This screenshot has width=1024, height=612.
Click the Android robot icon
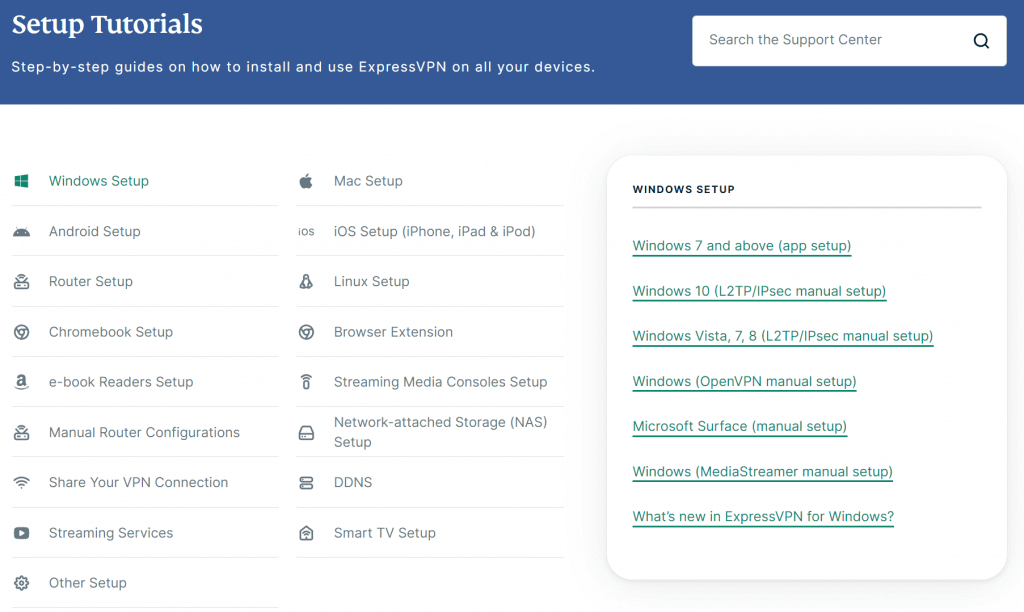click(22, 231)
